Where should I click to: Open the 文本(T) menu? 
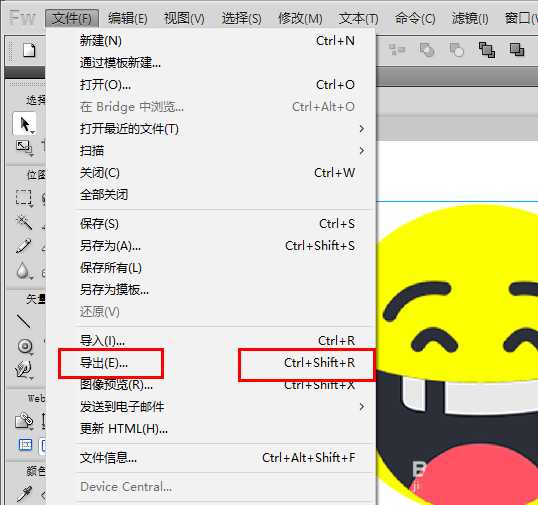tap(359, 18)
